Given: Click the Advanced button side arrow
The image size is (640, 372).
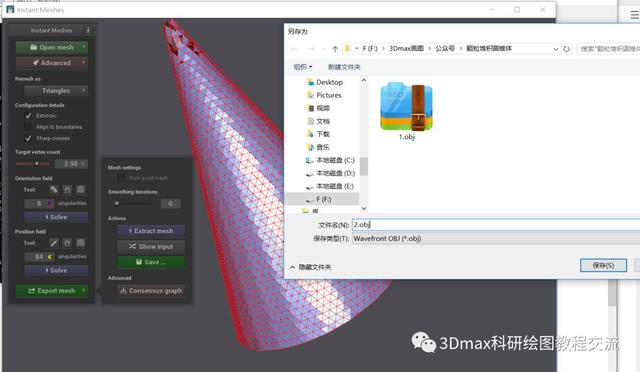Looking at the screenshot, I should 84,63.
